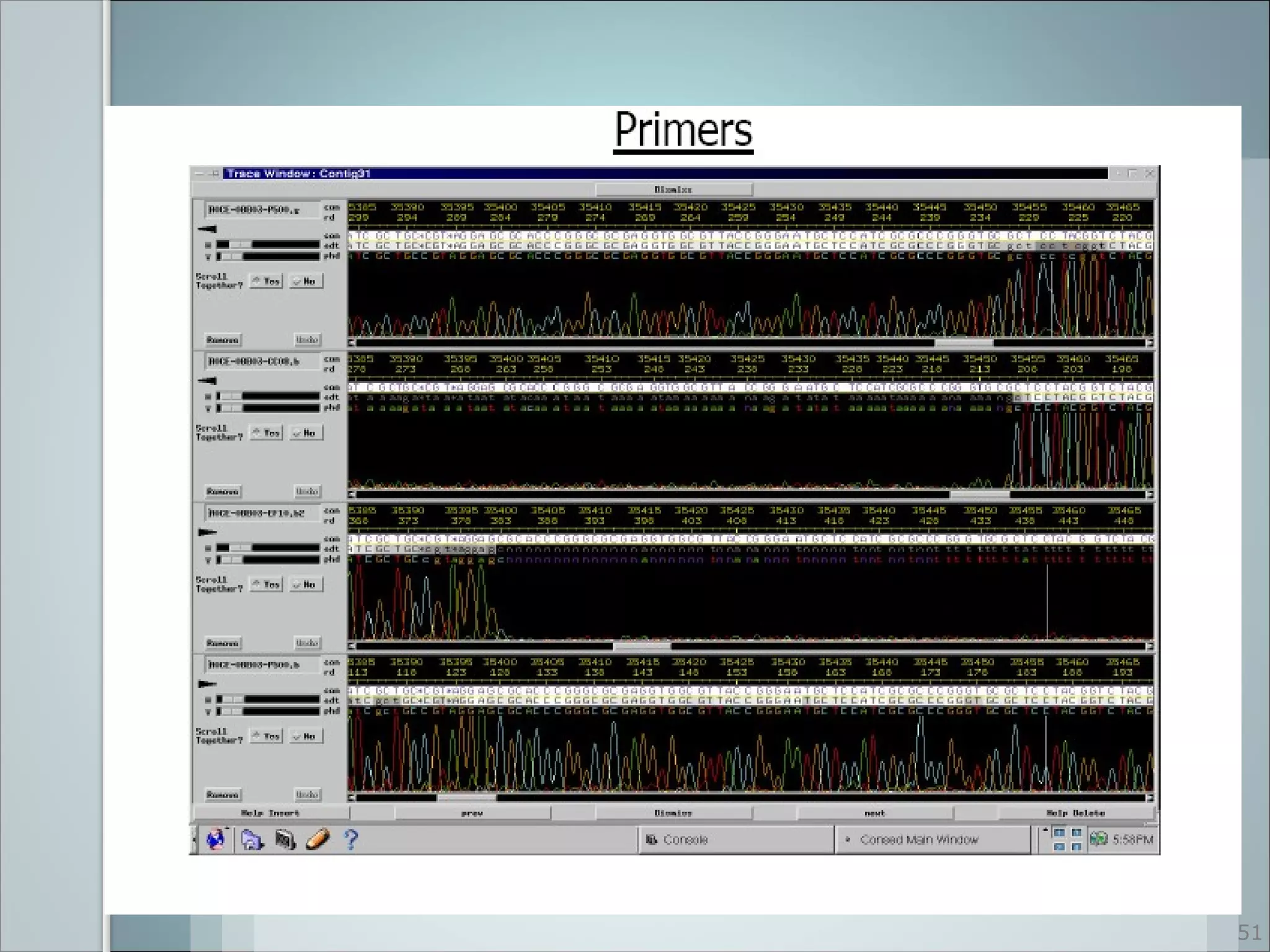Click Remove button in the third trace panel
This screenshot has height=952, width=1270.
point(223,643)
